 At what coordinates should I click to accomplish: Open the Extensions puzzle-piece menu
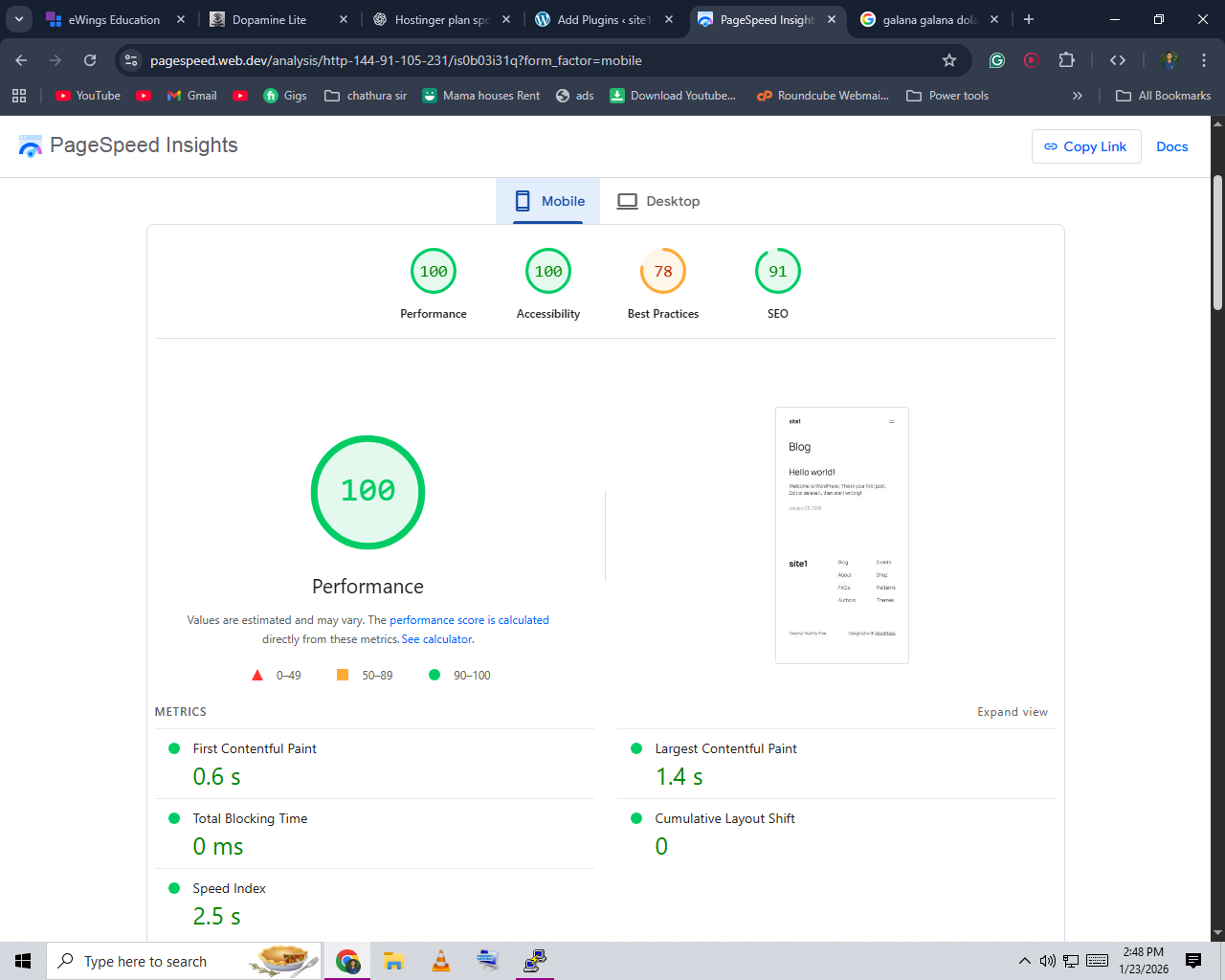coord(1067,60)
